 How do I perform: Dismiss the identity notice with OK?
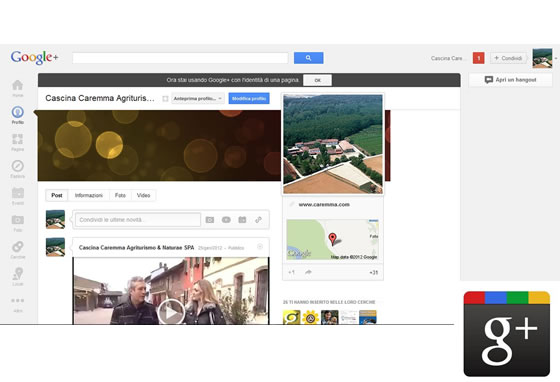317,80
